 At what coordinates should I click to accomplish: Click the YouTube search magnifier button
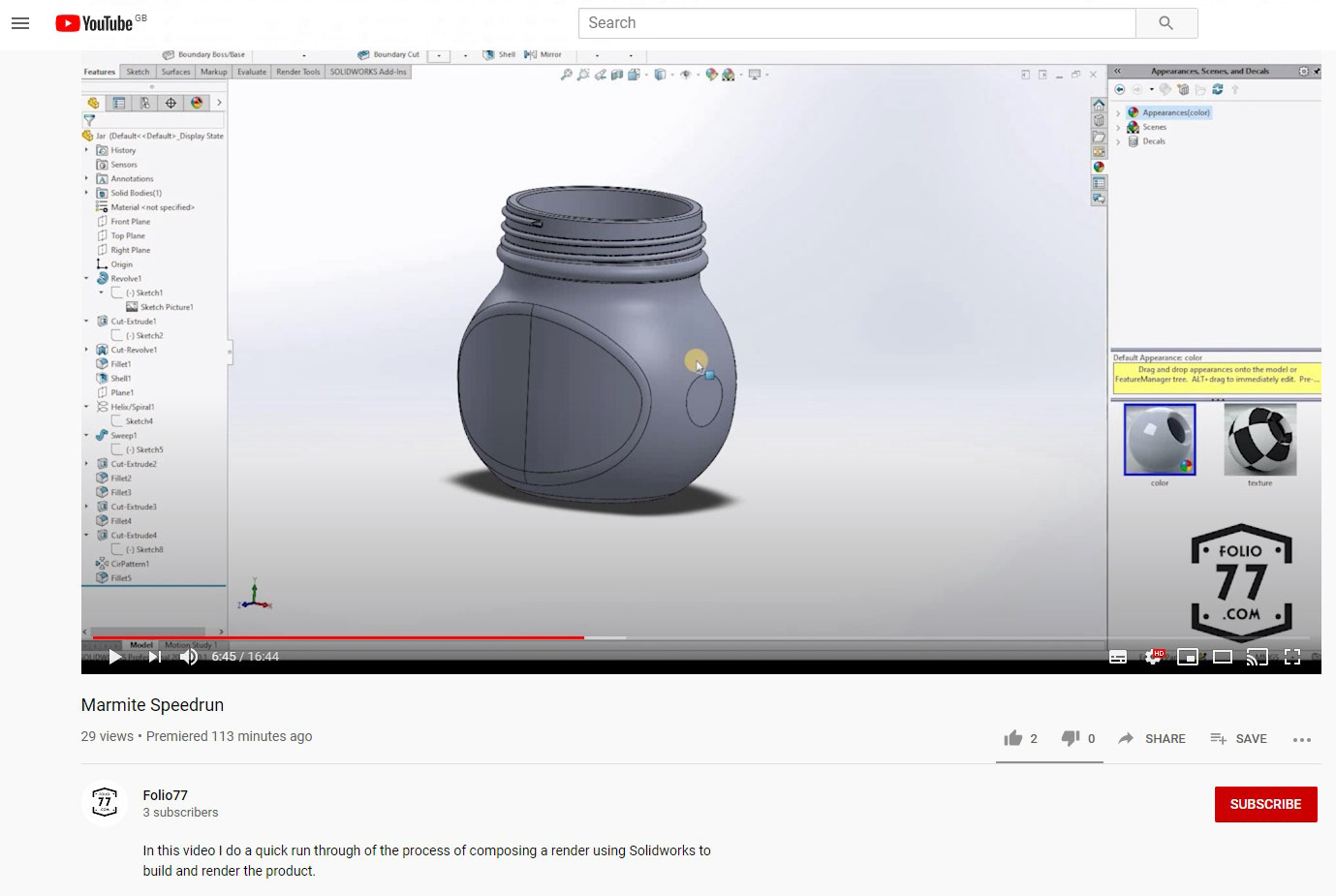click(x=1166, y=23)
